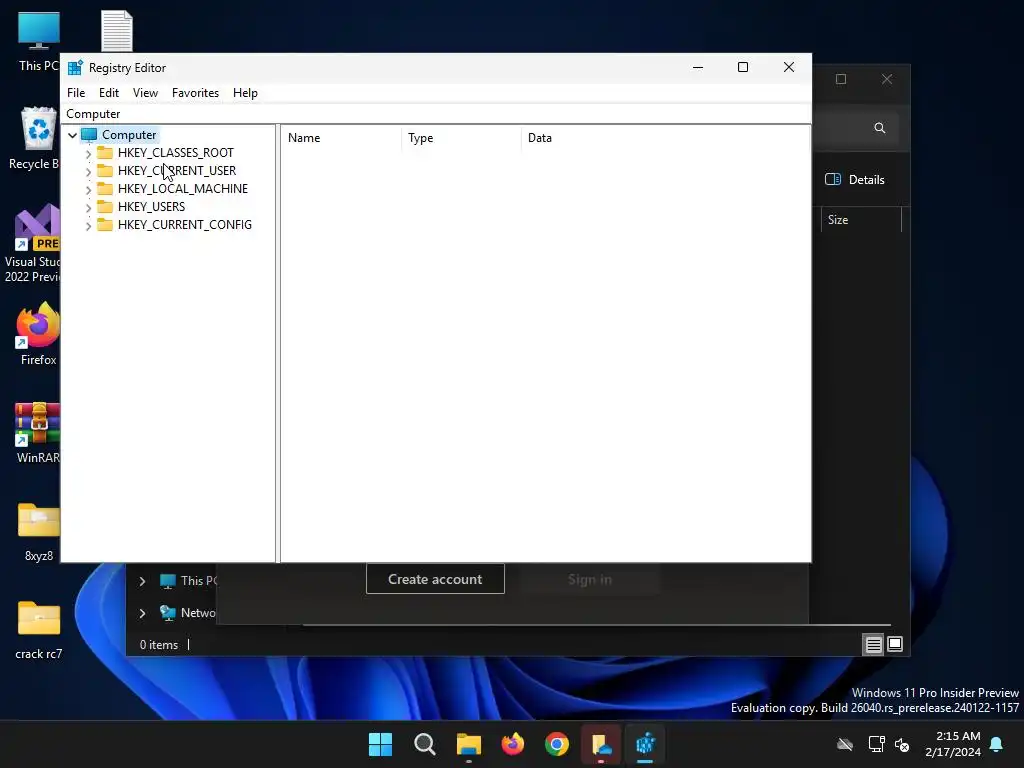Open the clock showing 2:15 AM
The image size is (1024, 768).
(x=953, y=744)
